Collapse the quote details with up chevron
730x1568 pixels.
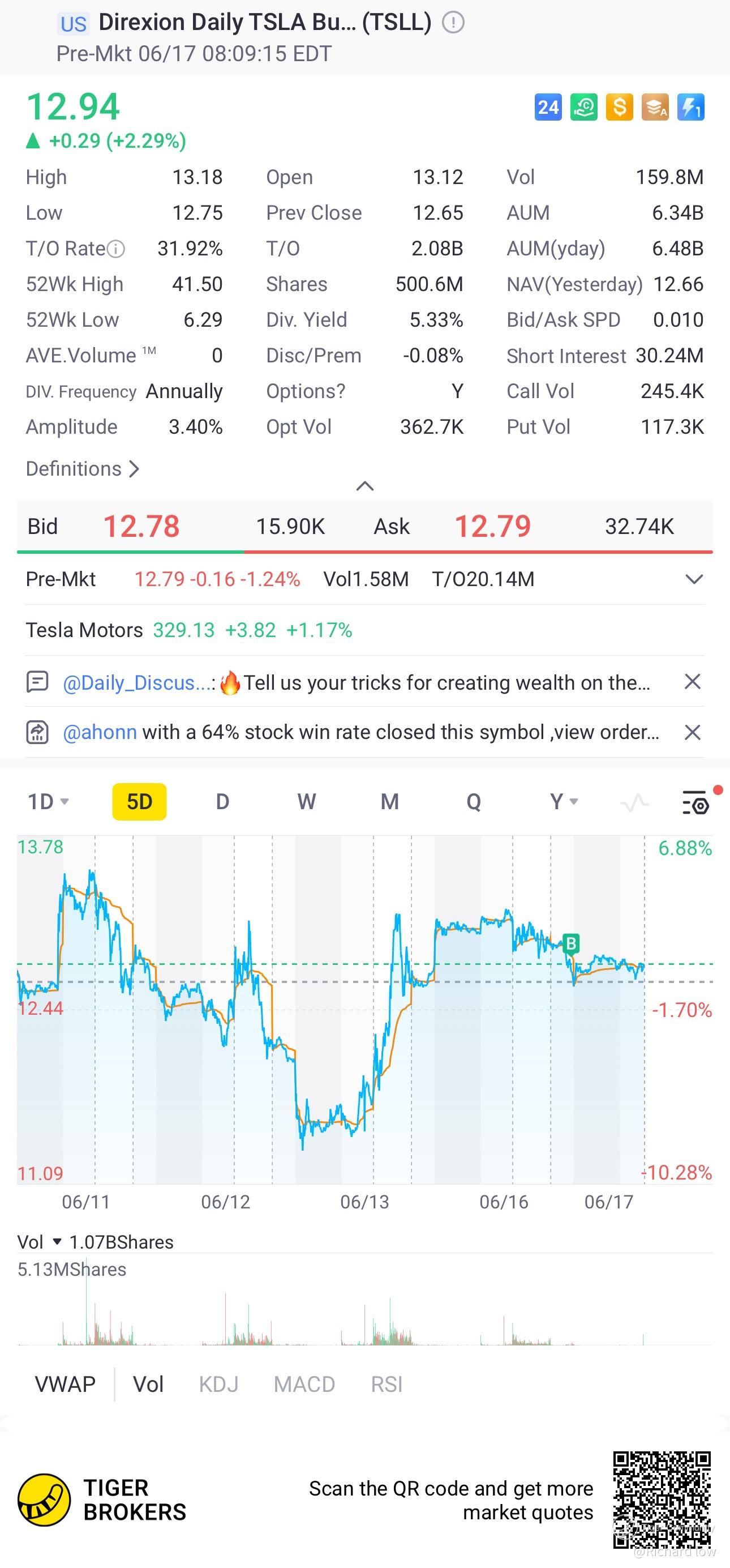[364, 486]
